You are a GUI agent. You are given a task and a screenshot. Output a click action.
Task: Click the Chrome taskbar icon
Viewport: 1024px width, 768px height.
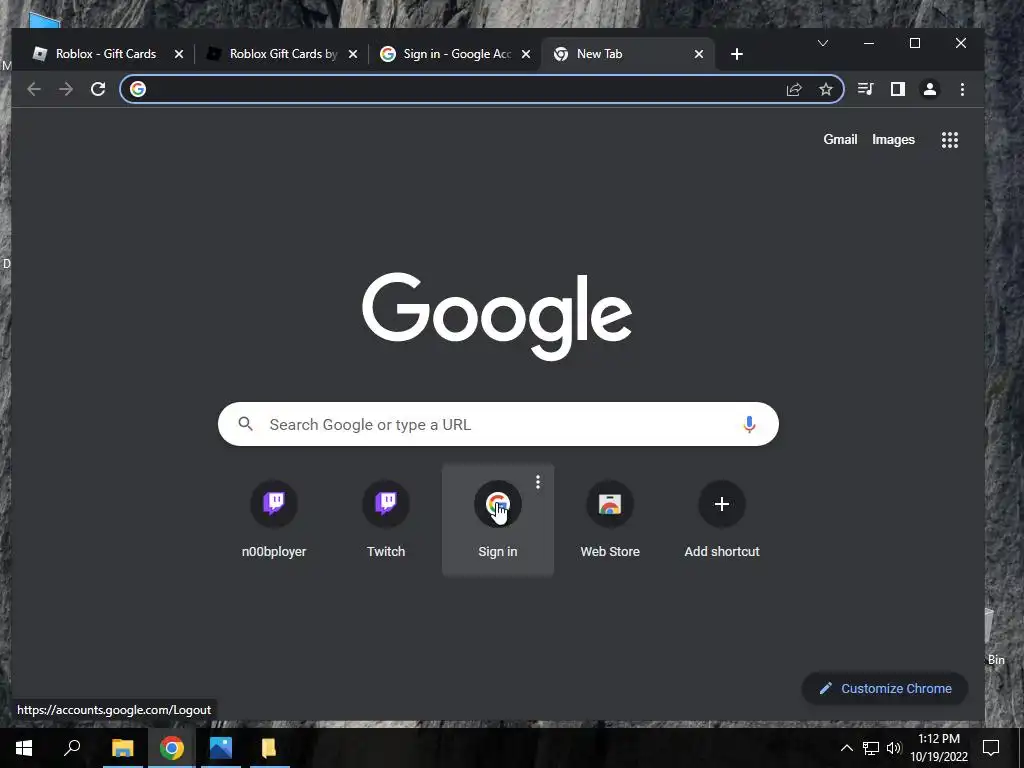pos(172,748)
